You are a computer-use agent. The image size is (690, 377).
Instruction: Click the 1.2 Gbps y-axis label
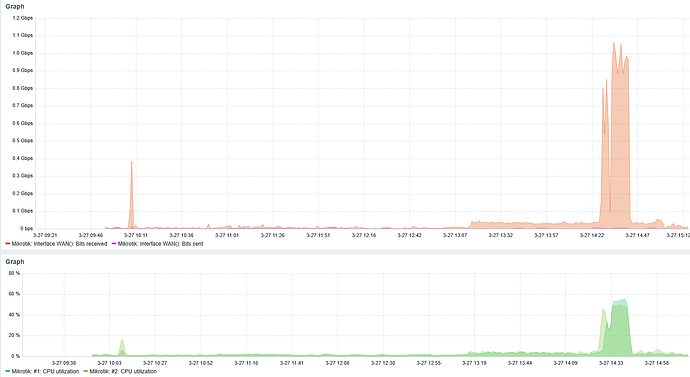[23, 18]
